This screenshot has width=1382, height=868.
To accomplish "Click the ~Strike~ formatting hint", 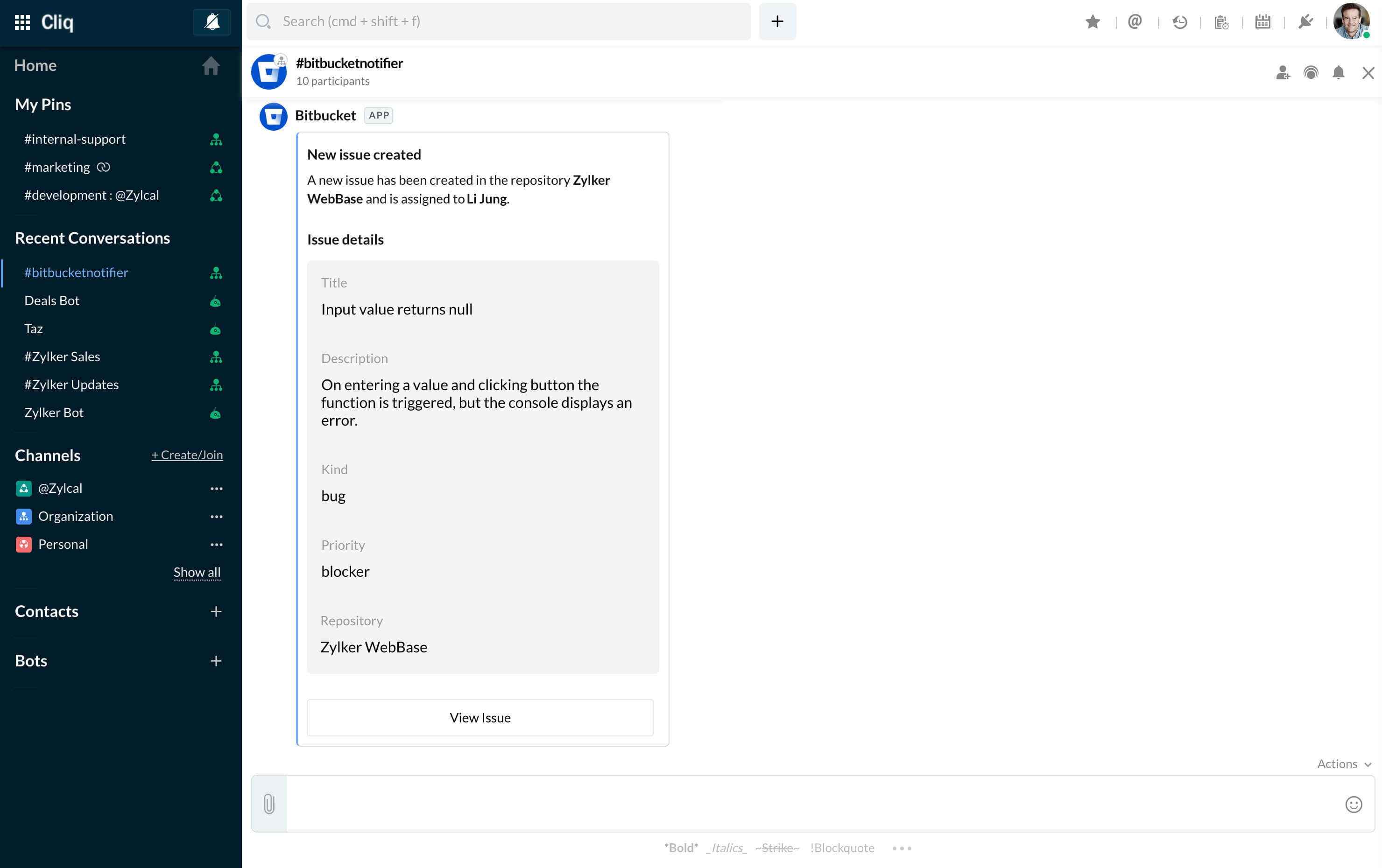I will pos(777,848).
